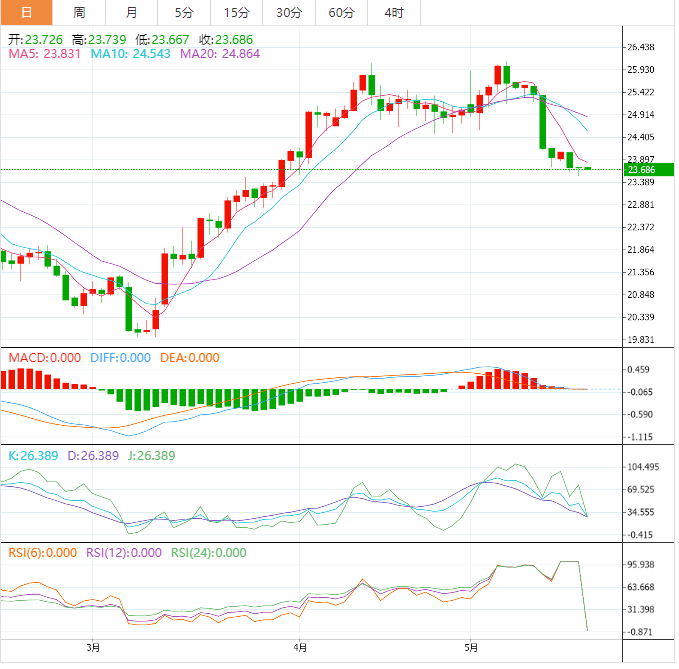Click the 26.438 price axis label
This screenshot has height=669, width=679.
pos(641,47)
